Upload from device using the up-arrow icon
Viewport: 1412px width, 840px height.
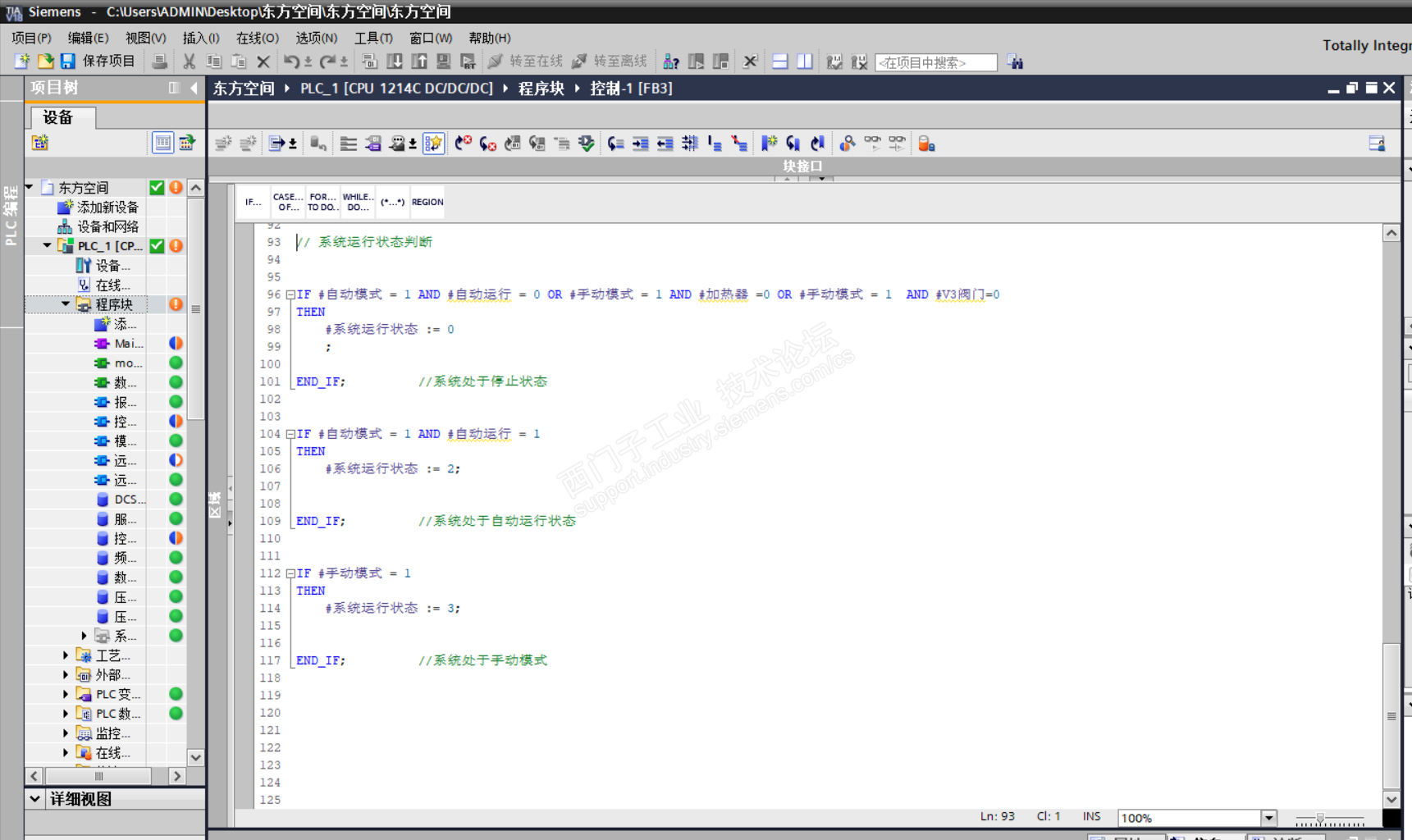[419, 62]
